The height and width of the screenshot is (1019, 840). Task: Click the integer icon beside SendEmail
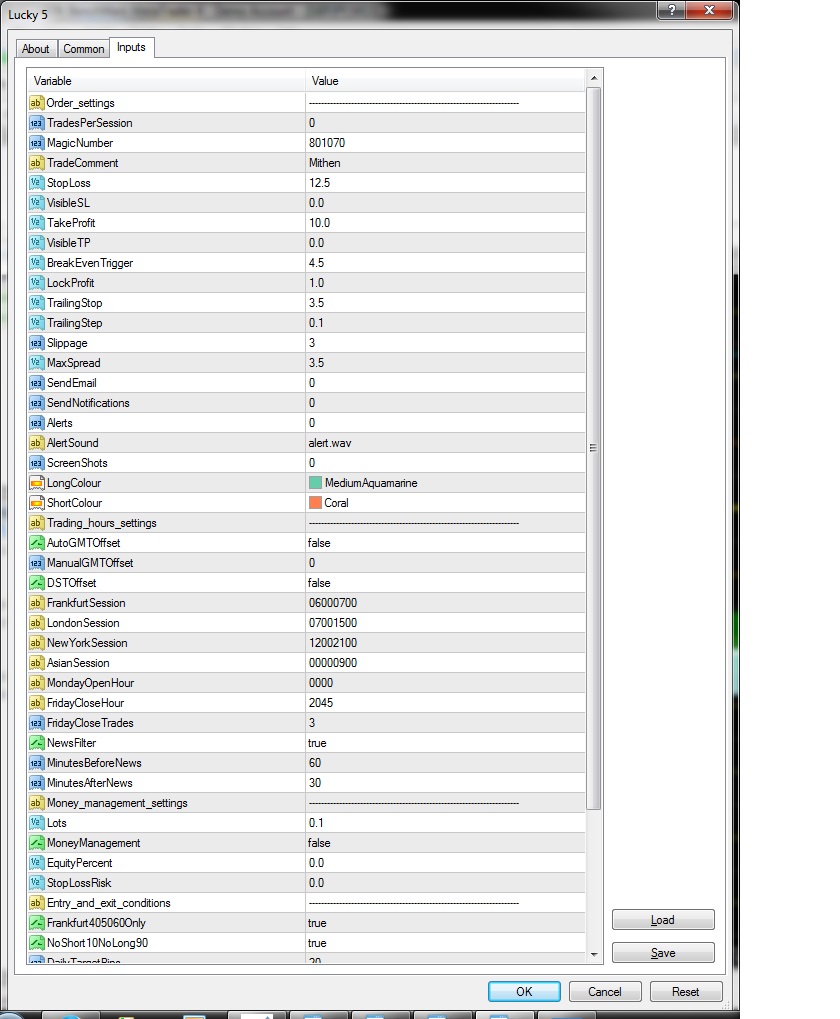[36, 383]
